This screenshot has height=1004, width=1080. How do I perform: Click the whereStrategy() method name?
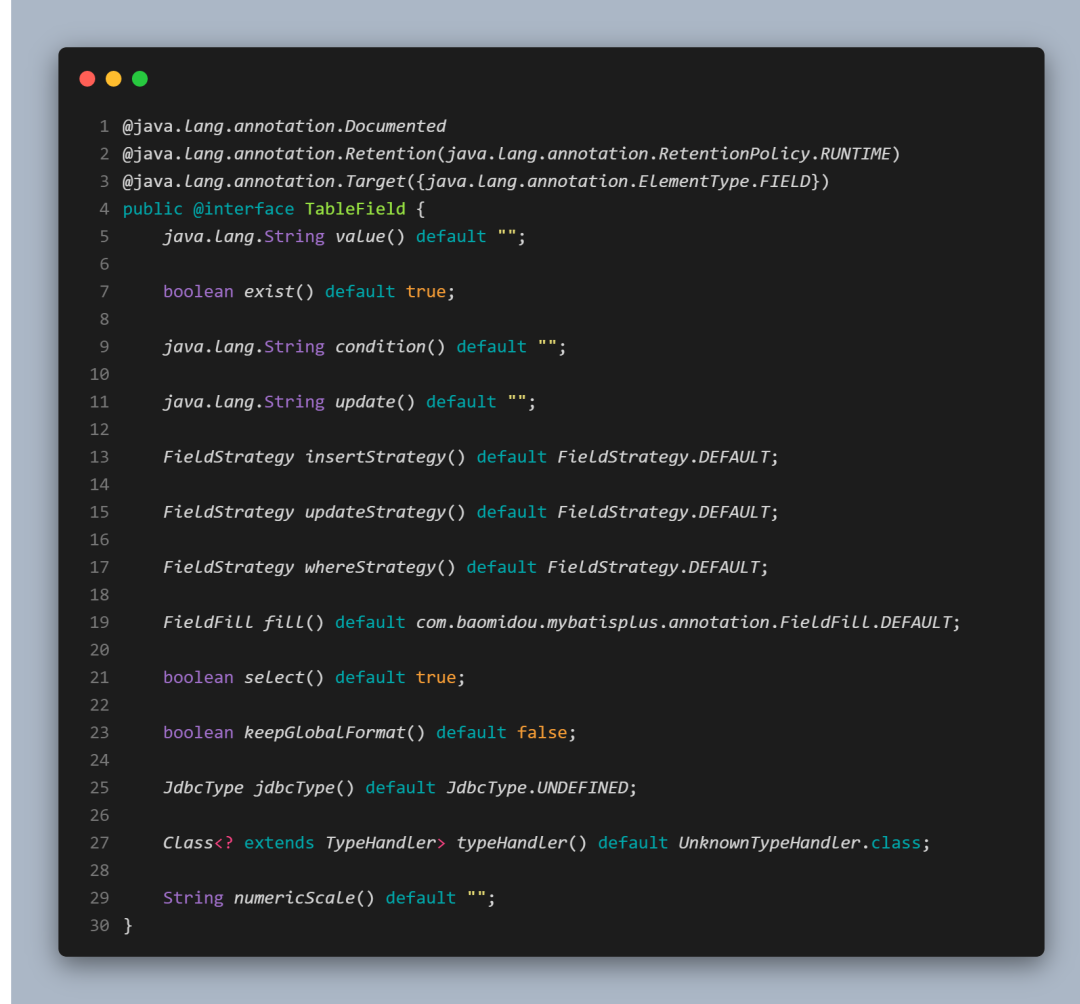[380, 567]
